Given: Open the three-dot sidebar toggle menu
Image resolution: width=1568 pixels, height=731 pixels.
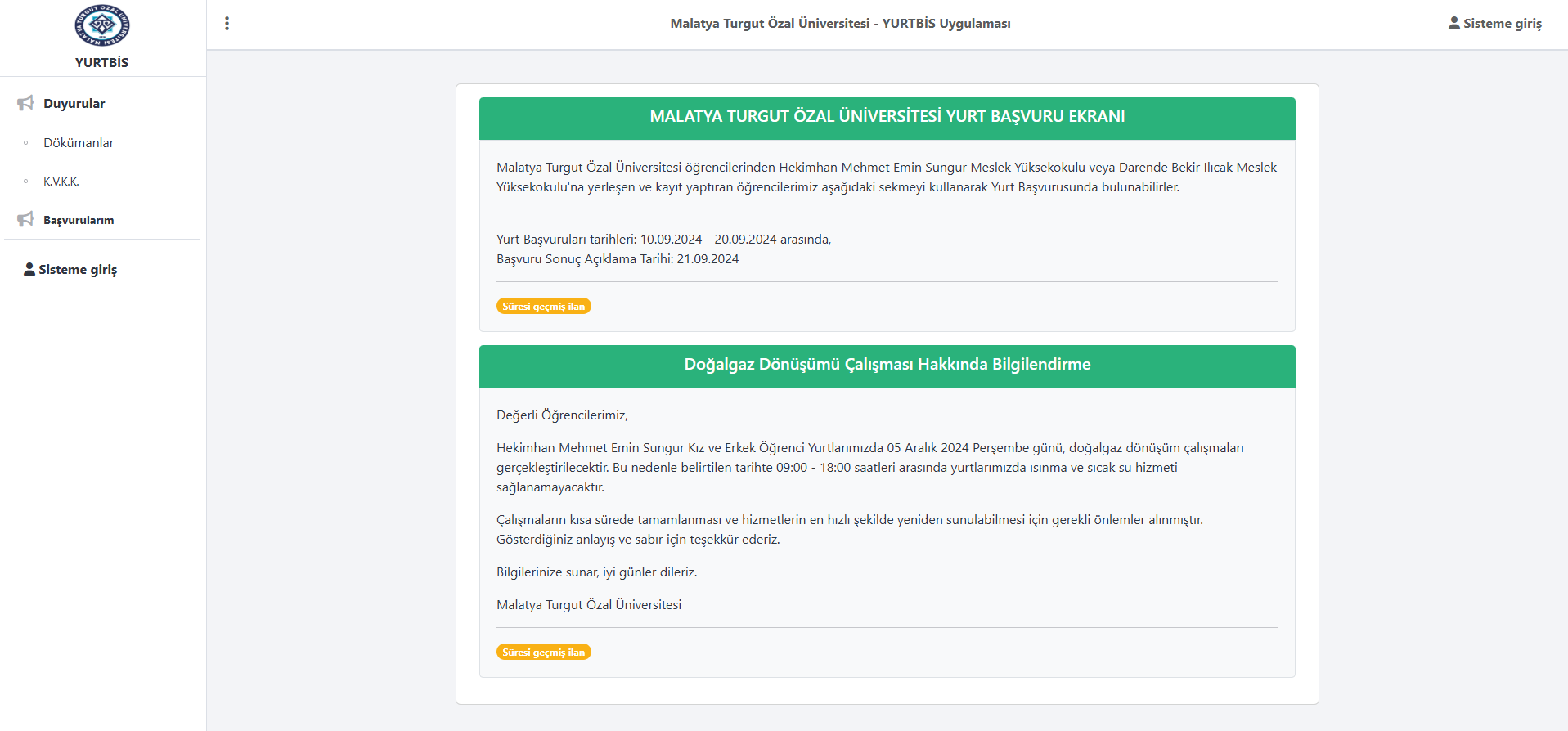Looking at the screenshot, I should pos(227,24).
